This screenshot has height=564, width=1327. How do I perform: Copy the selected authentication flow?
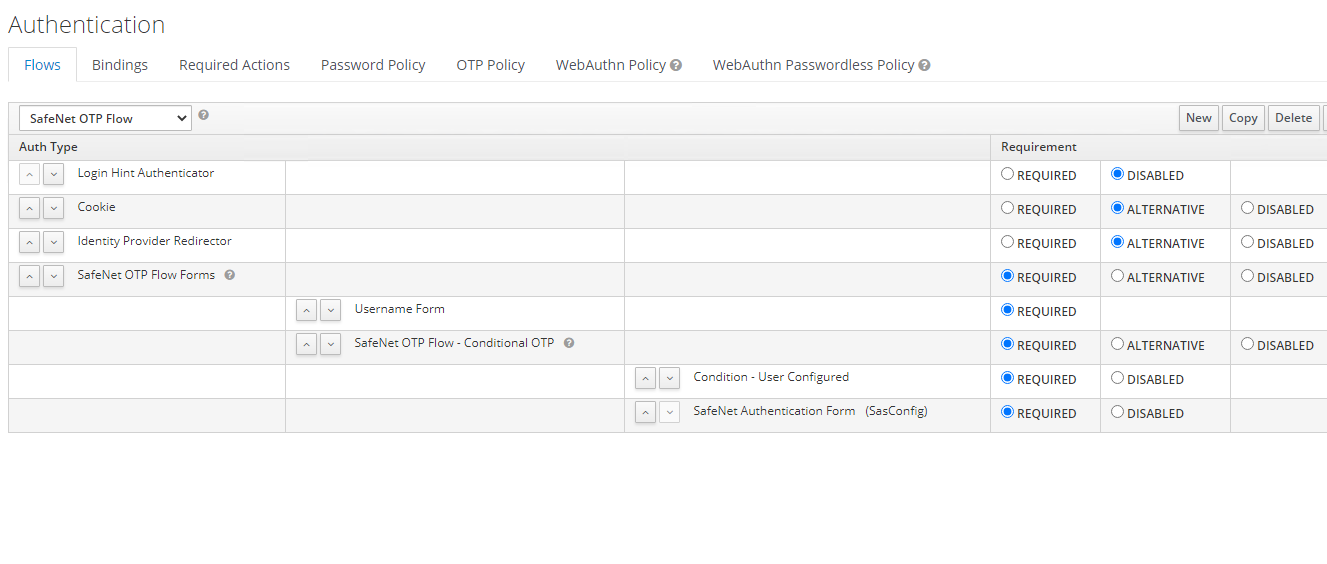coord(1243,118)
